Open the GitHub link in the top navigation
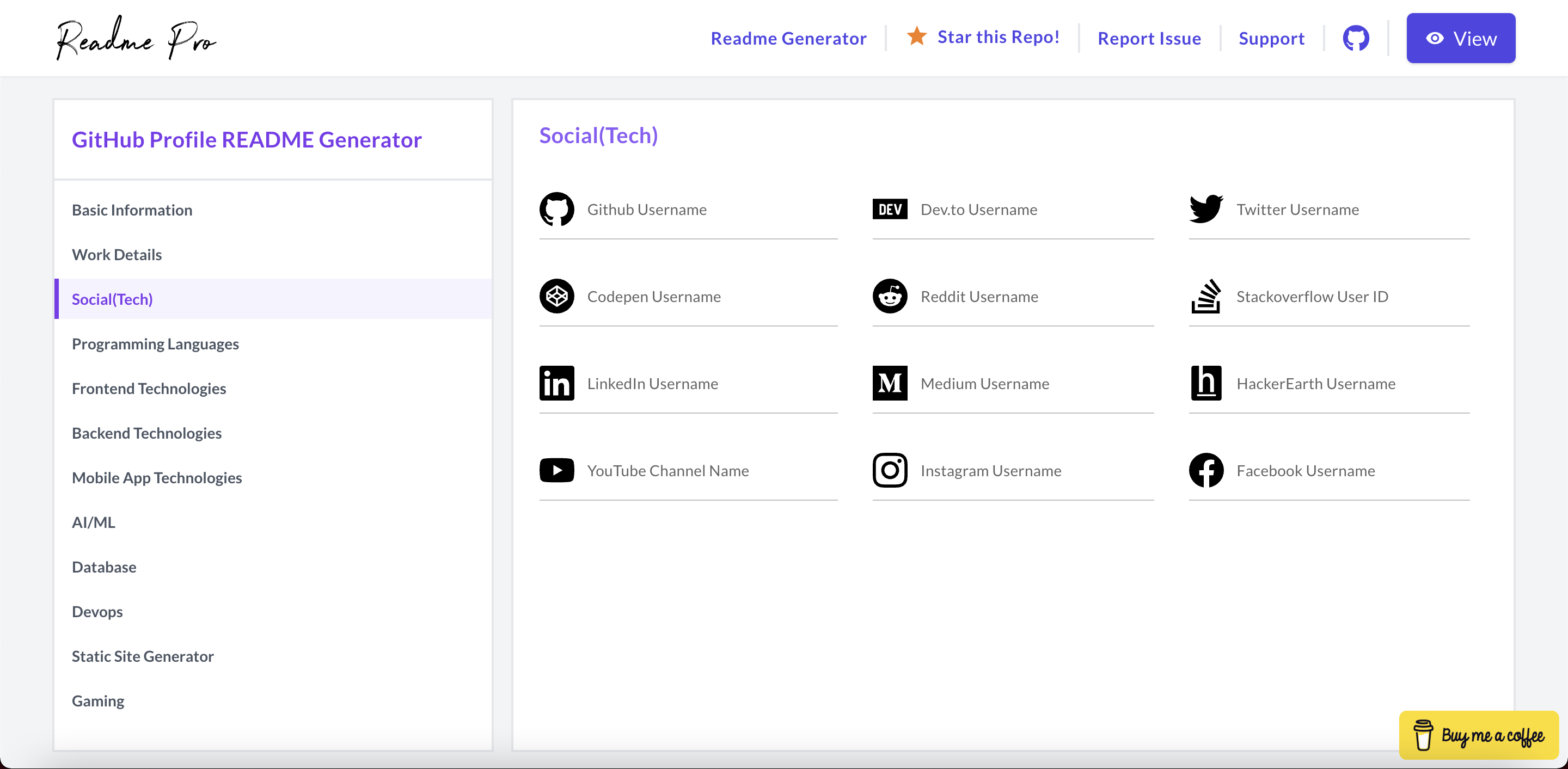The height and width of the screenshot is (769, 1568). (1356, 38)
